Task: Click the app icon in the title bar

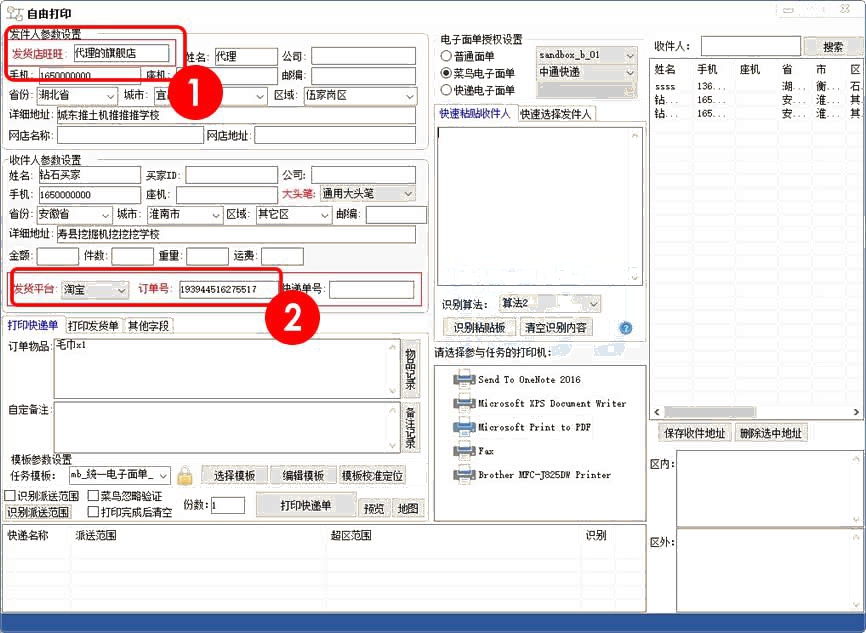Action: click(11, 10)
